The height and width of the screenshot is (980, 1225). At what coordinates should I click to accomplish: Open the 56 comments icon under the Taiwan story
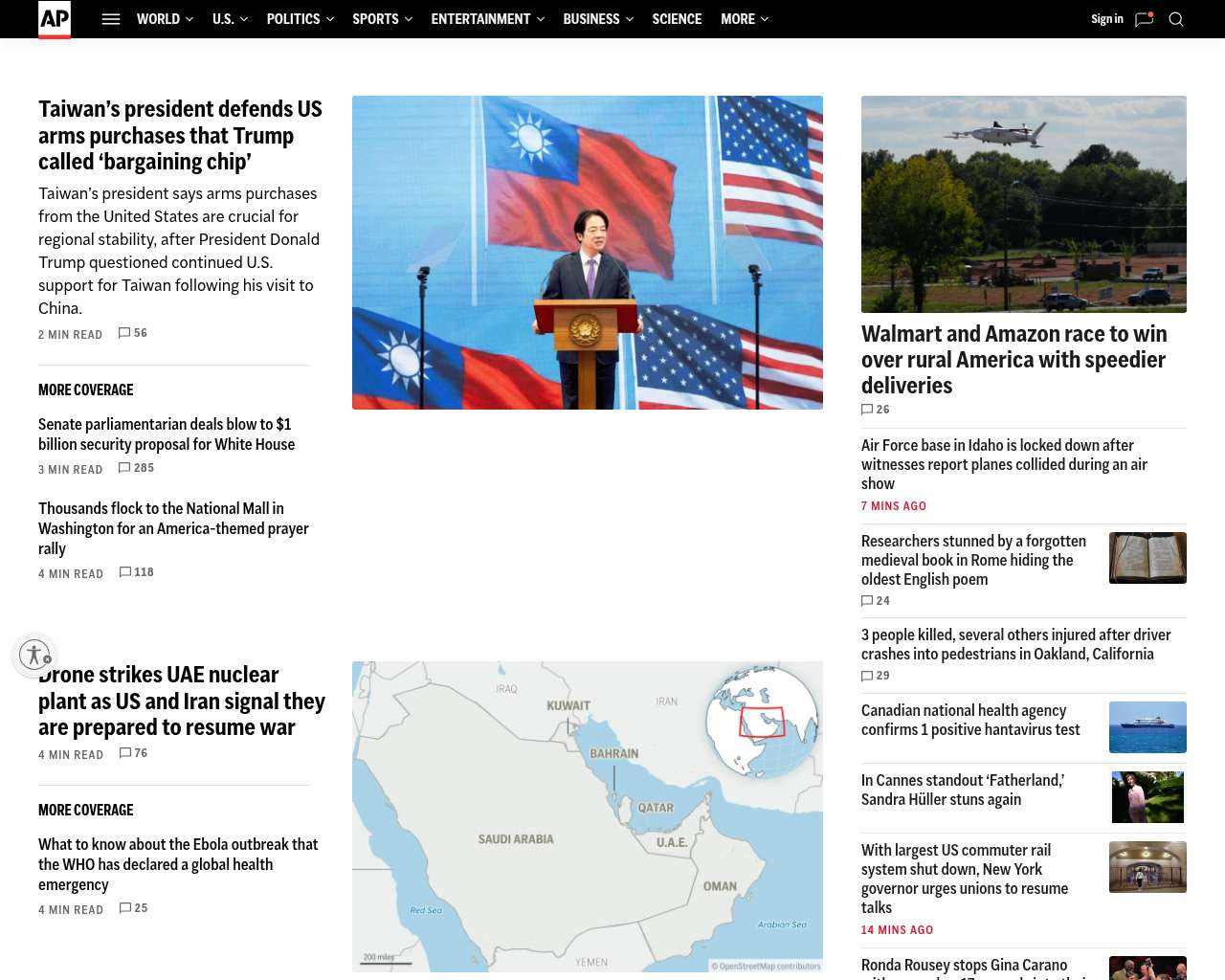point(124,333)
